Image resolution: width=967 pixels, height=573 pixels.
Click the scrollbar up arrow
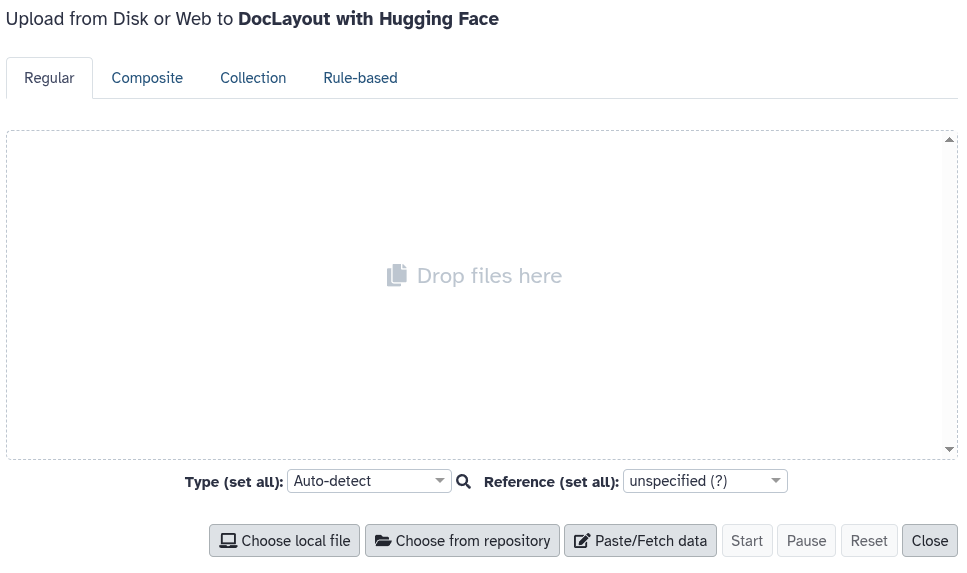pyautogui.click(x=949, y=140)
